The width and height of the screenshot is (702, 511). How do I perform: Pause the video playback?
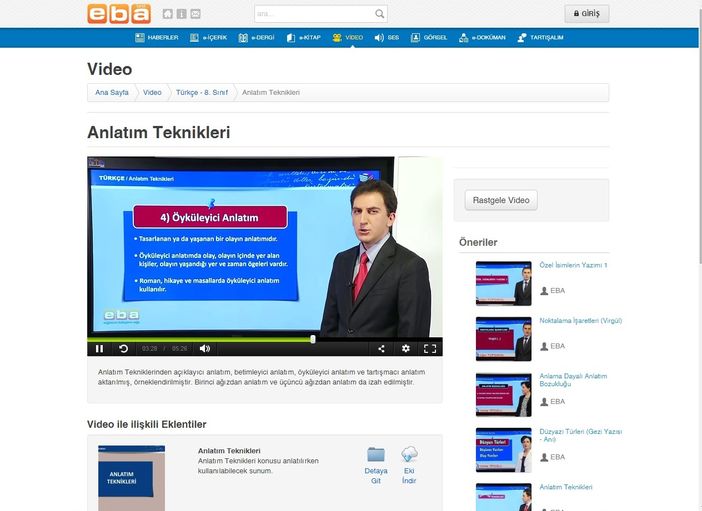[x=99, y=348]
